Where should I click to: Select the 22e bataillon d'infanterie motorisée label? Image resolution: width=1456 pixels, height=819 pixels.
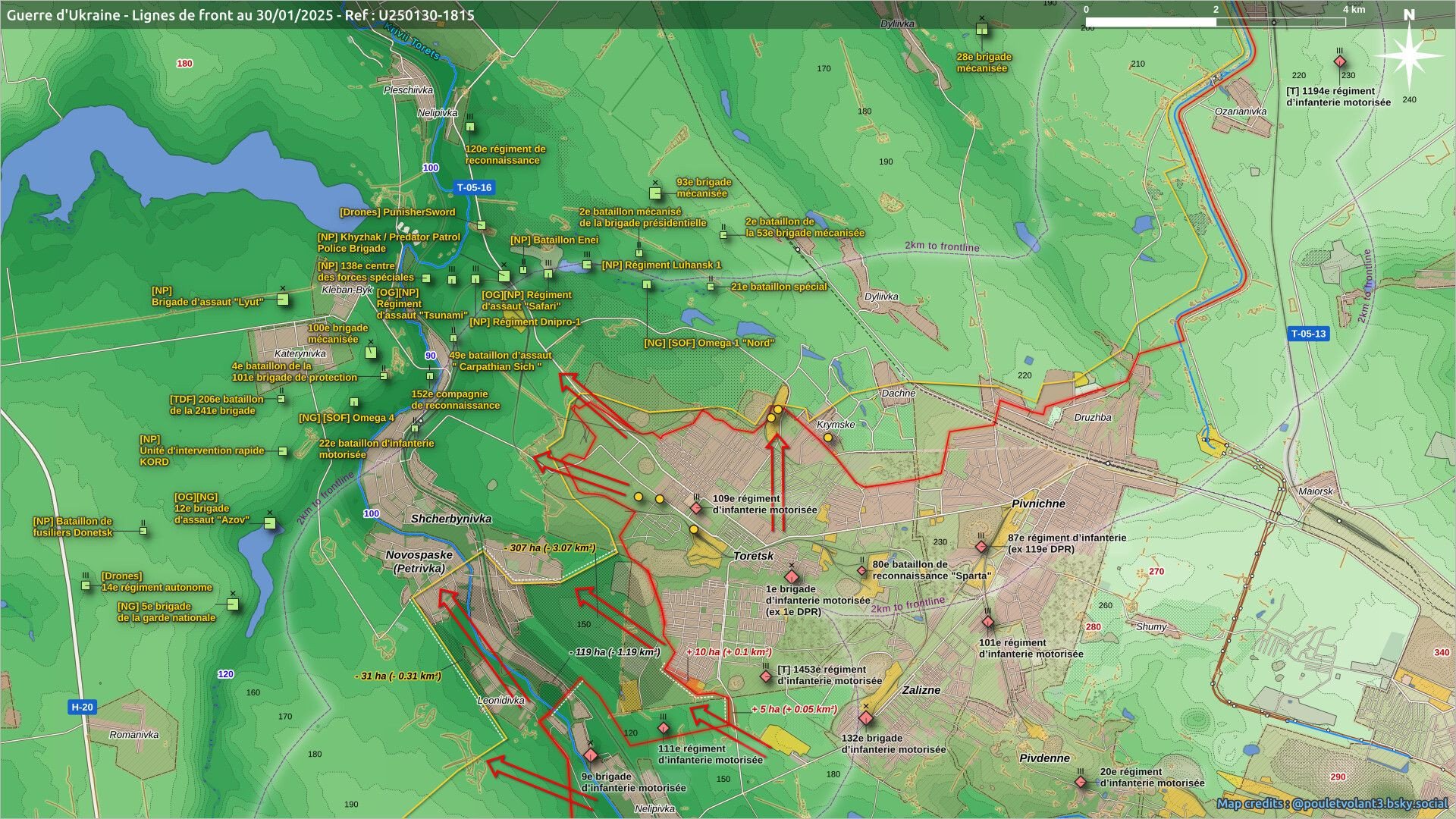pyautogui.click(x=376, y=448)
